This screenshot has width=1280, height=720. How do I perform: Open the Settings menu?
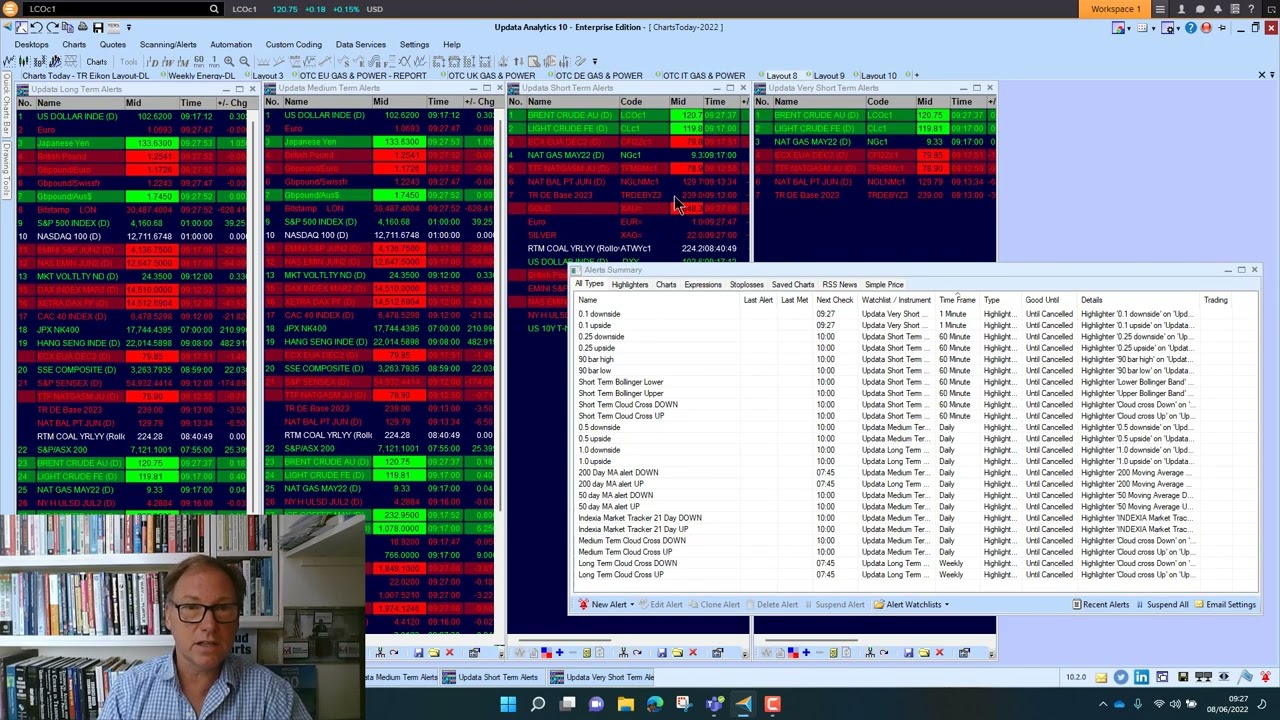pos(414,44)
